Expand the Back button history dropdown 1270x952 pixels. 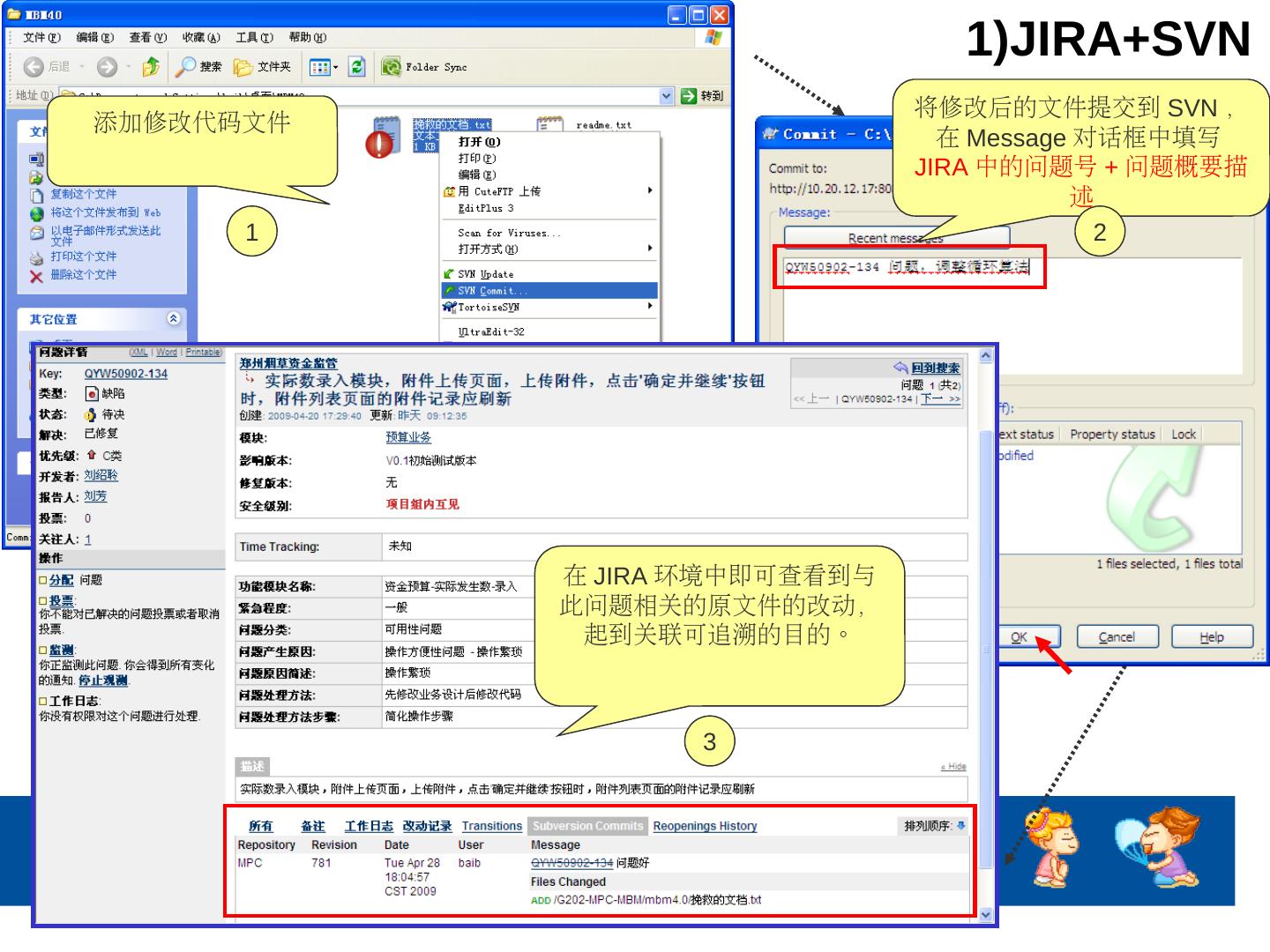click(83, 67)
